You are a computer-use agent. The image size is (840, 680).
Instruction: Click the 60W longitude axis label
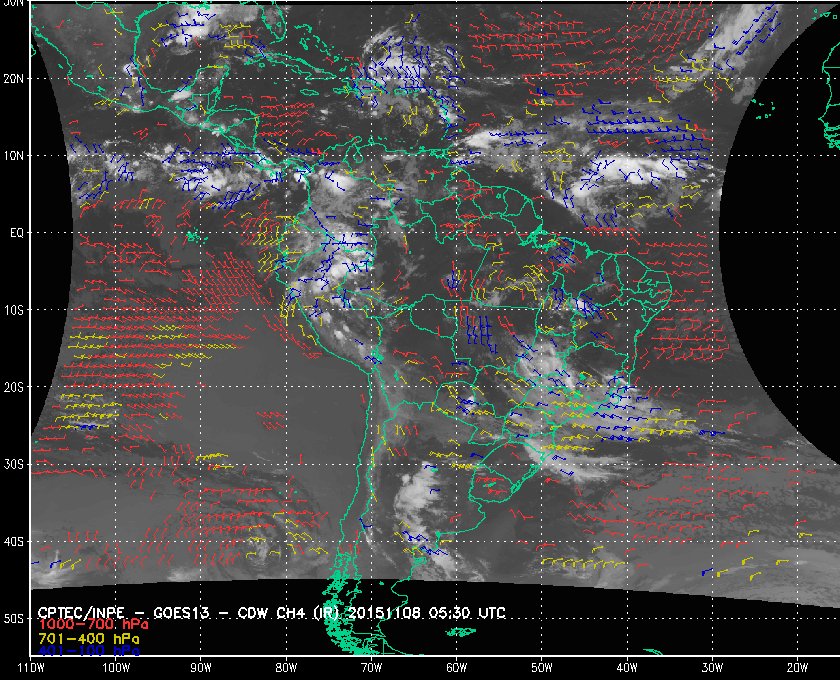(456, 667)
